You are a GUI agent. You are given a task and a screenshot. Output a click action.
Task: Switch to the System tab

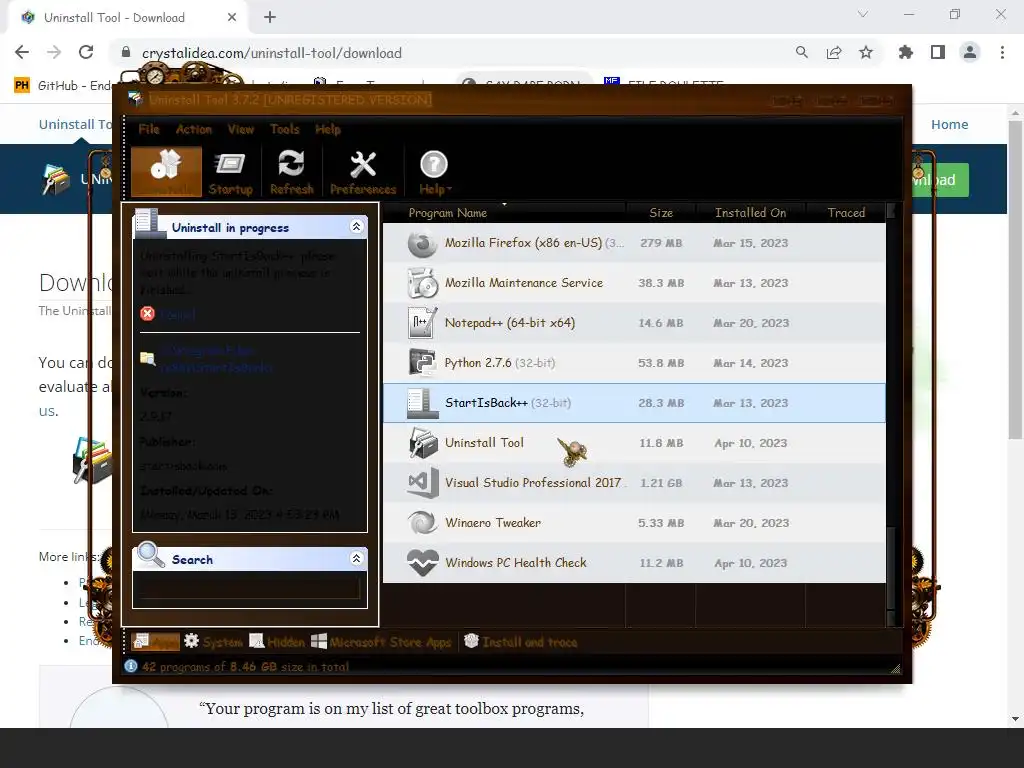click(214, 642)
